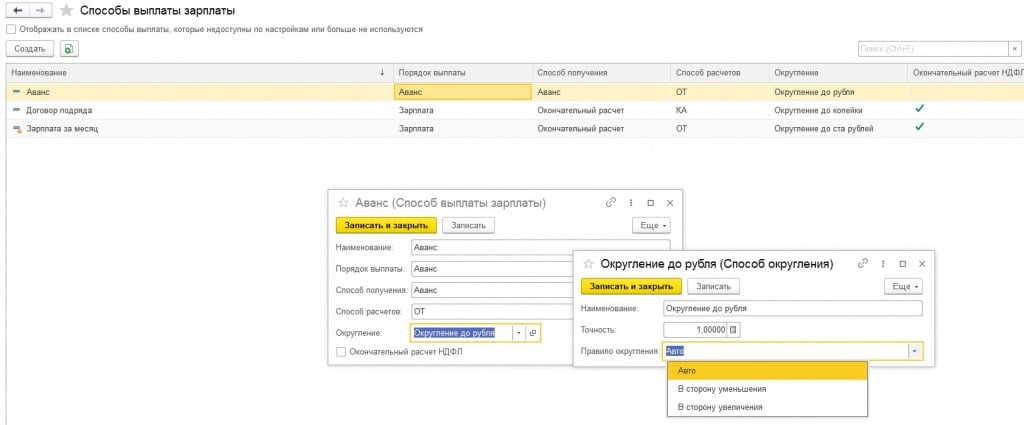The height and width of the screenshot is (425, 1024).
Task: Click the Создать button
Action: [29, 48]
